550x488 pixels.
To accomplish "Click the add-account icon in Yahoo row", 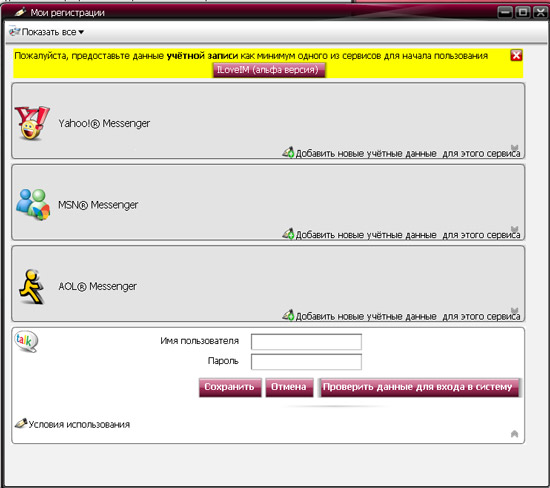I will 288,152.
